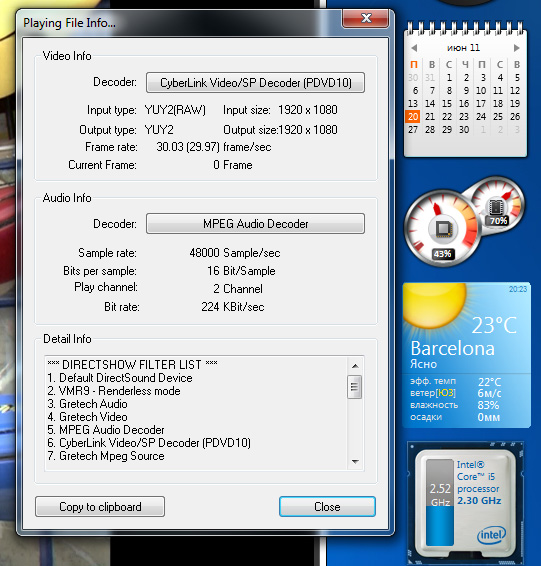The height and width of the screenshot is (566, 541).
Task: Click the CPU usage gauge showing 43%
Action: tap(443, 228)
